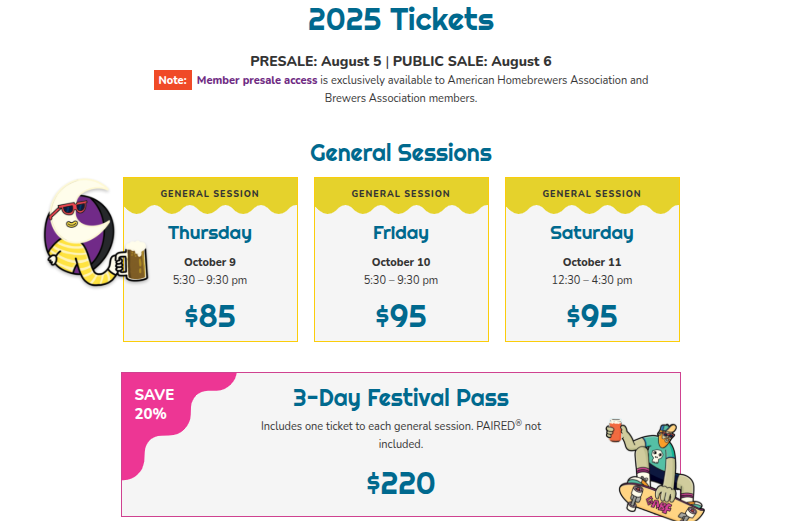Viewport: 789px width, 521px height.
Task: Click the General Sessions heading
Action: (401, 153)
